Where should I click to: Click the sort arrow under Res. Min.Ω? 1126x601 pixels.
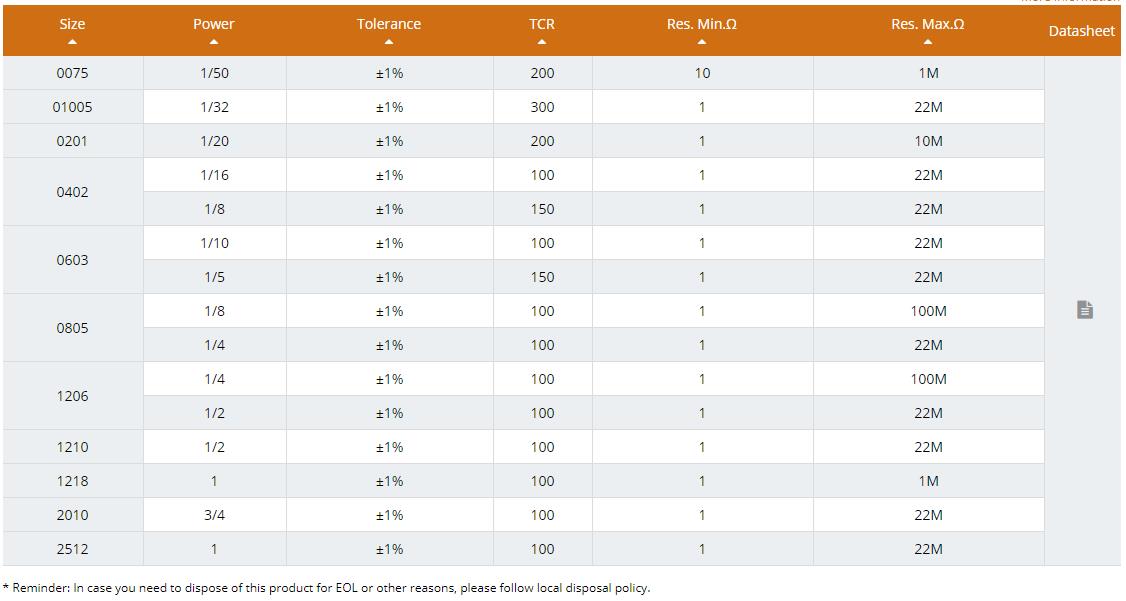(x=702, y=42)
